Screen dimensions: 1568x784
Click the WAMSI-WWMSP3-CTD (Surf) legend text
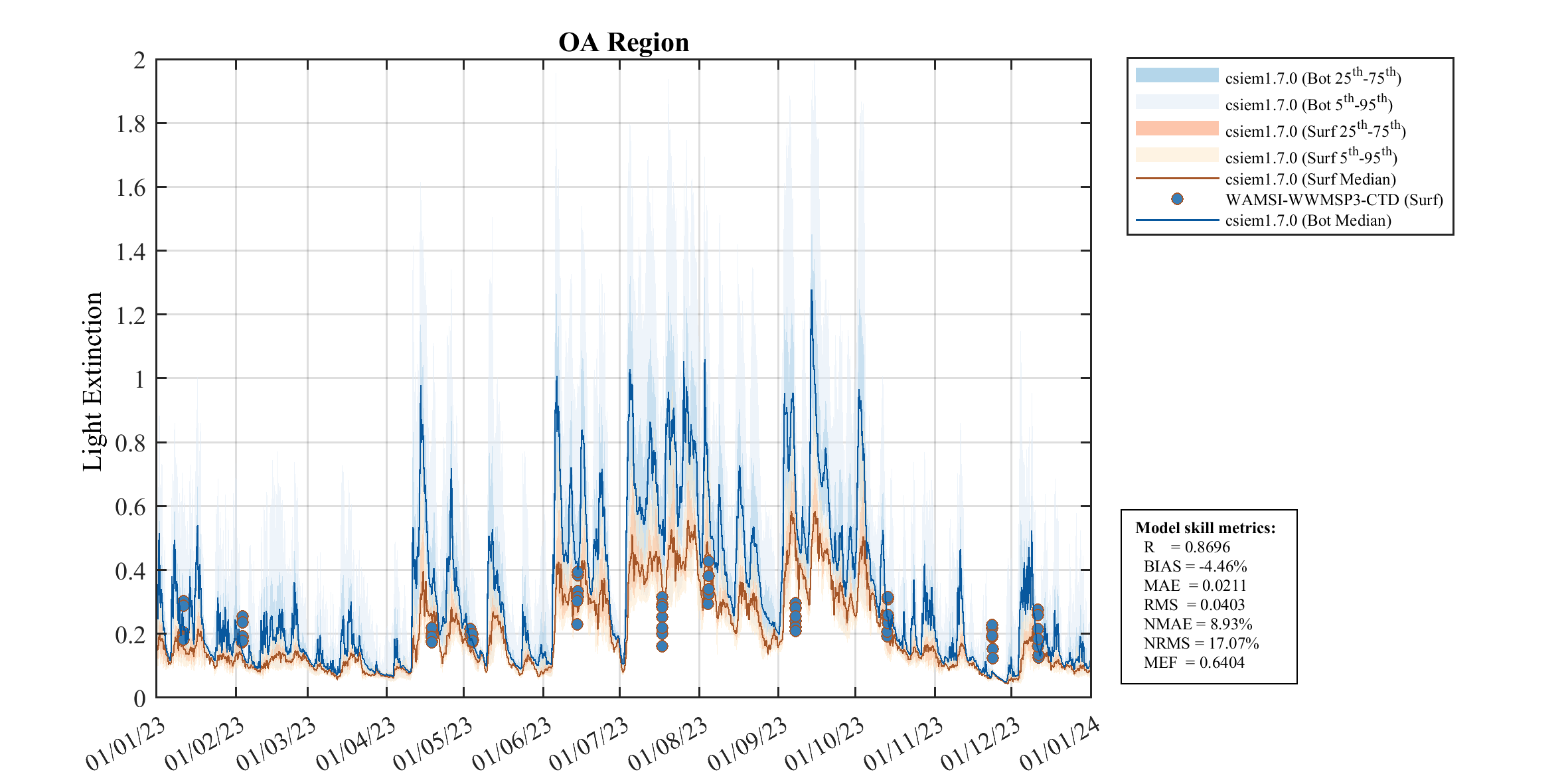(x=1334, y=200)
